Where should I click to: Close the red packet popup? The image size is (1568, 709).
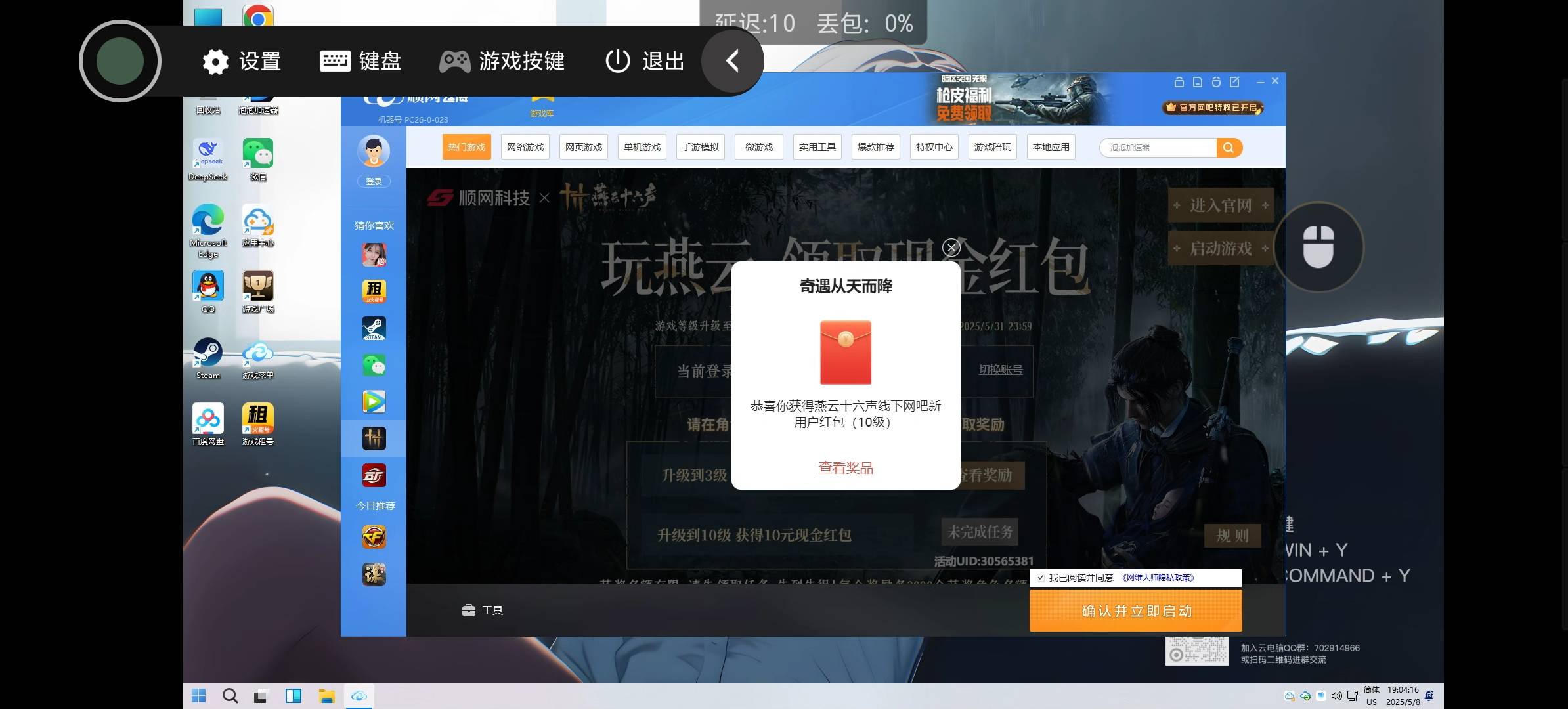point(951,247)
